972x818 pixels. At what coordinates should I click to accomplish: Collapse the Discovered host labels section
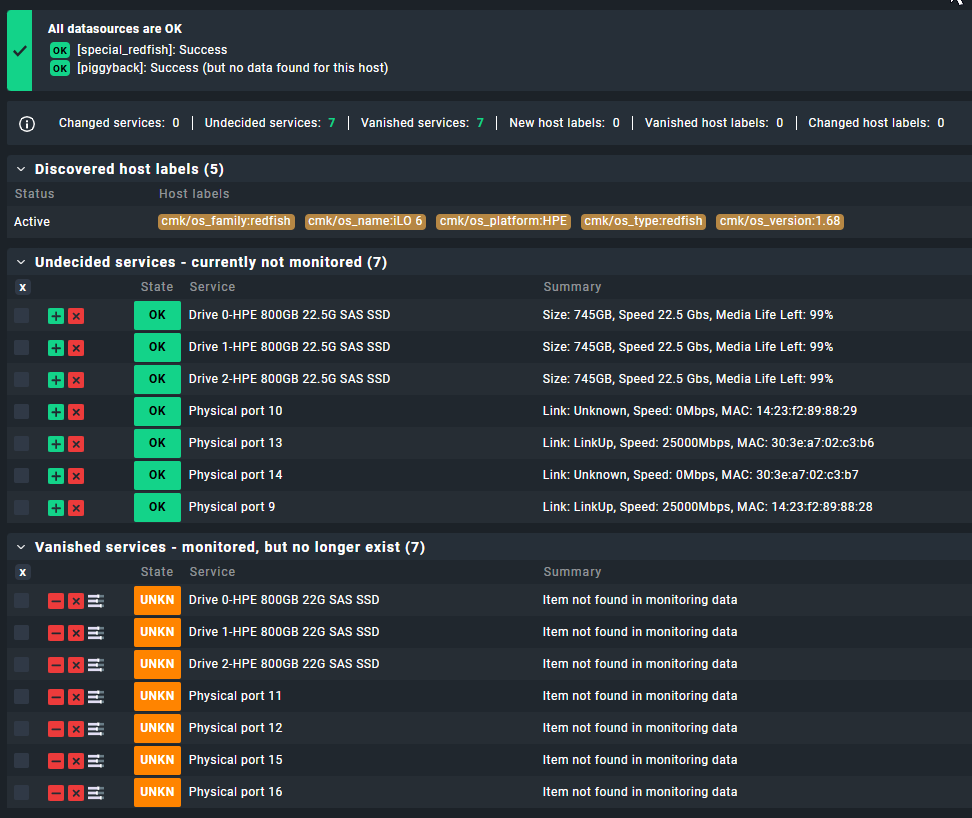pyautogui.click(x=21, y=169)
